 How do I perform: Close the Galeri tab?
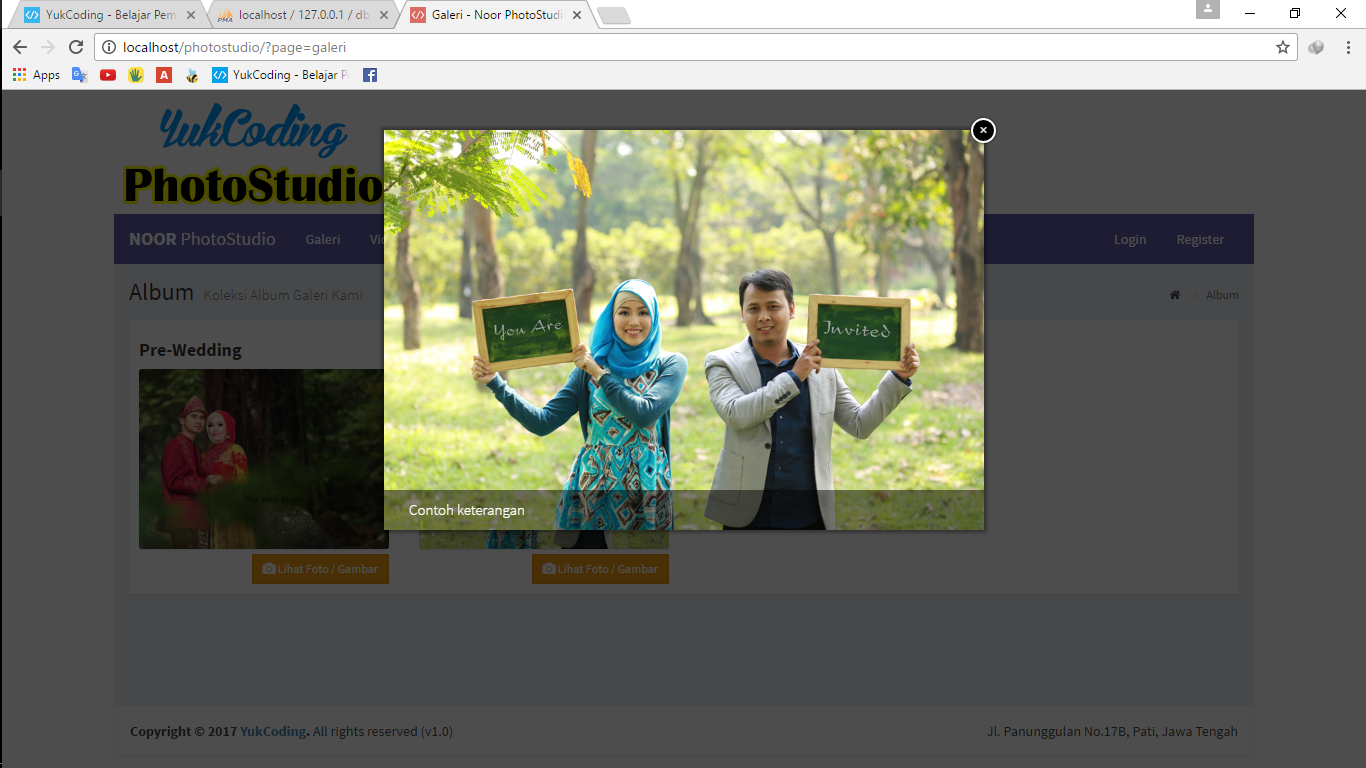577,15
